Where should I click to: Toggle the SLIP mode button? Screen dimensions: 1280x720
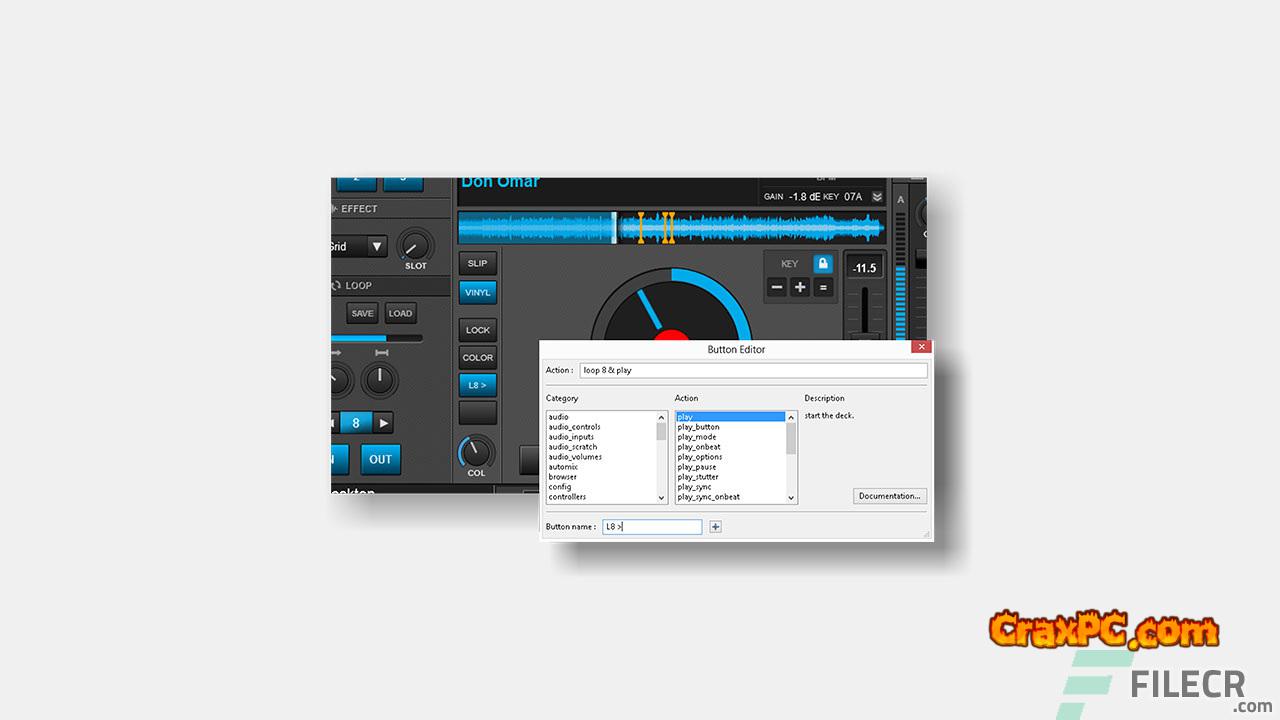tap(478, 263)
